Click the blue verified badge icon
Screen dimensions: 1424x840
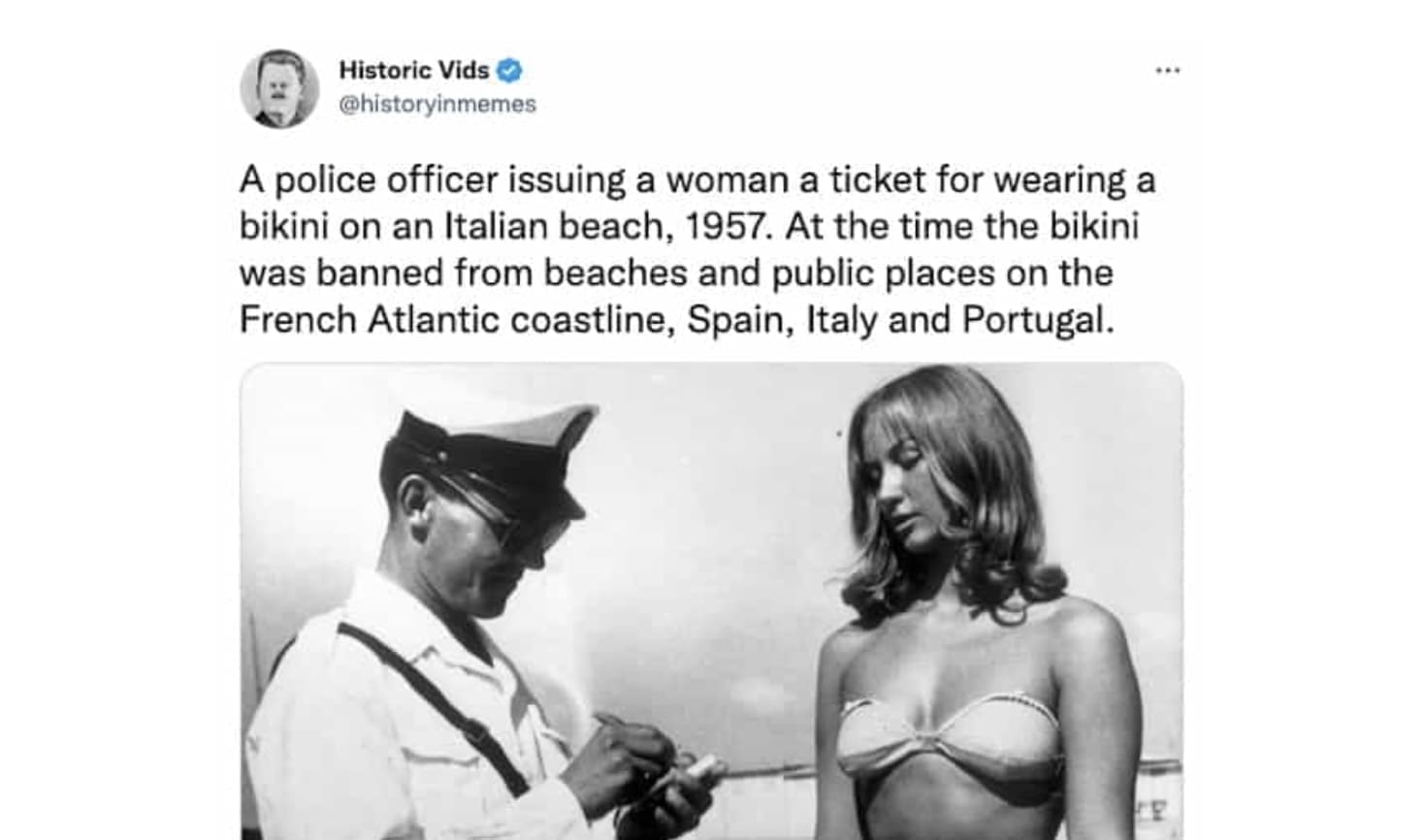point(509,70)
